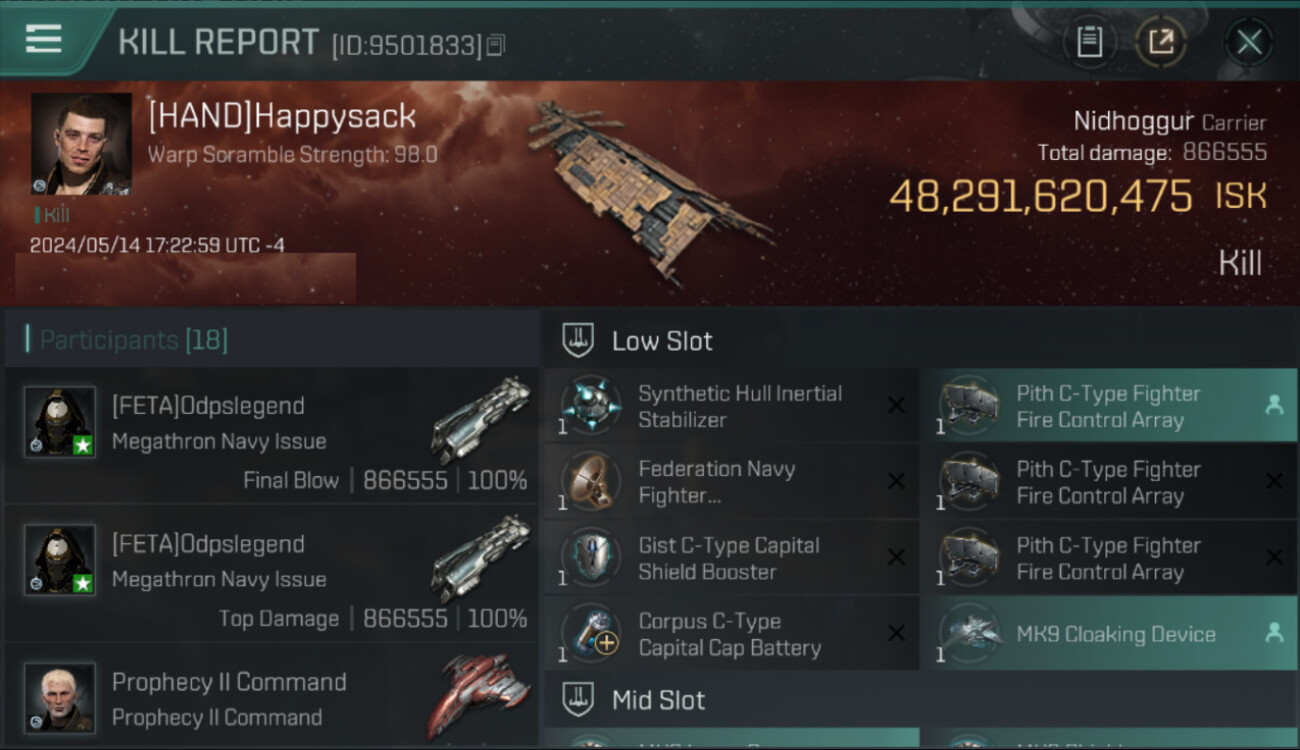Image resolution: width=1300 pixels, height=750 pixels.
Task: Open the Top Damage Odpslegend participant entry
Action: 271,577
